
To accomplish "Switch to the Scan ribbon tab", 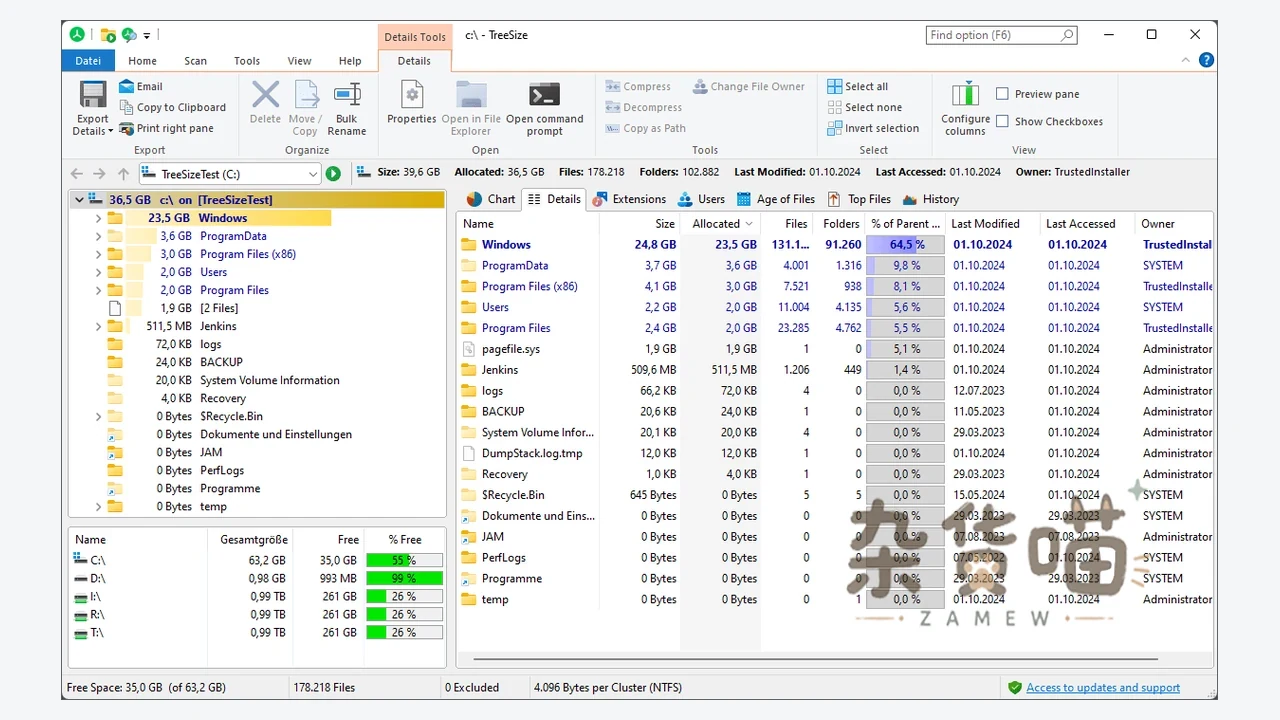I will pyautogui.click(x=195, y=61).
